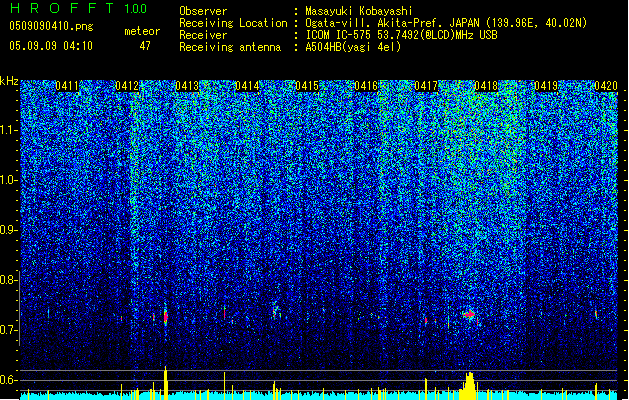Click the 0416 time marker
Viewport: 629px width, 400px height.
click(x=366, y=86)
